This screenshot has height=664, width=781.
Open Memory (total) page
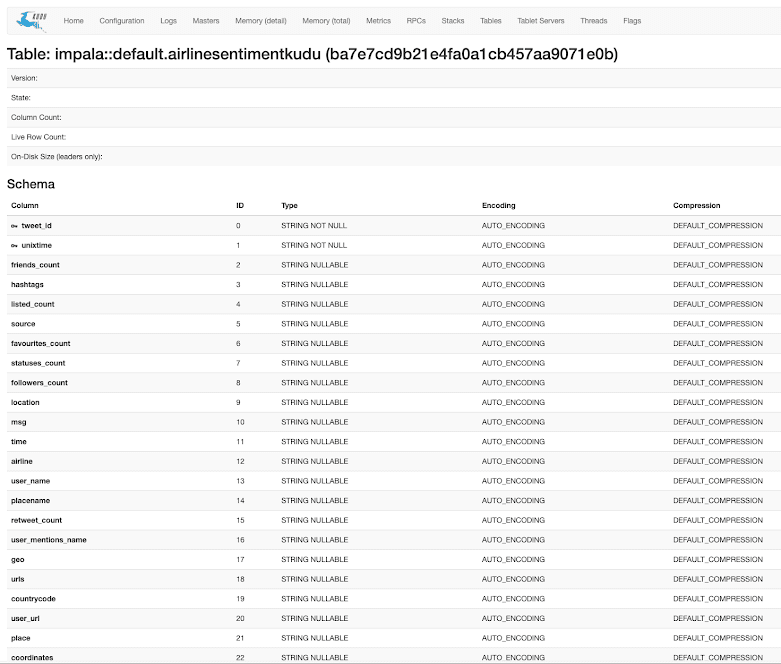pos(326,21)
